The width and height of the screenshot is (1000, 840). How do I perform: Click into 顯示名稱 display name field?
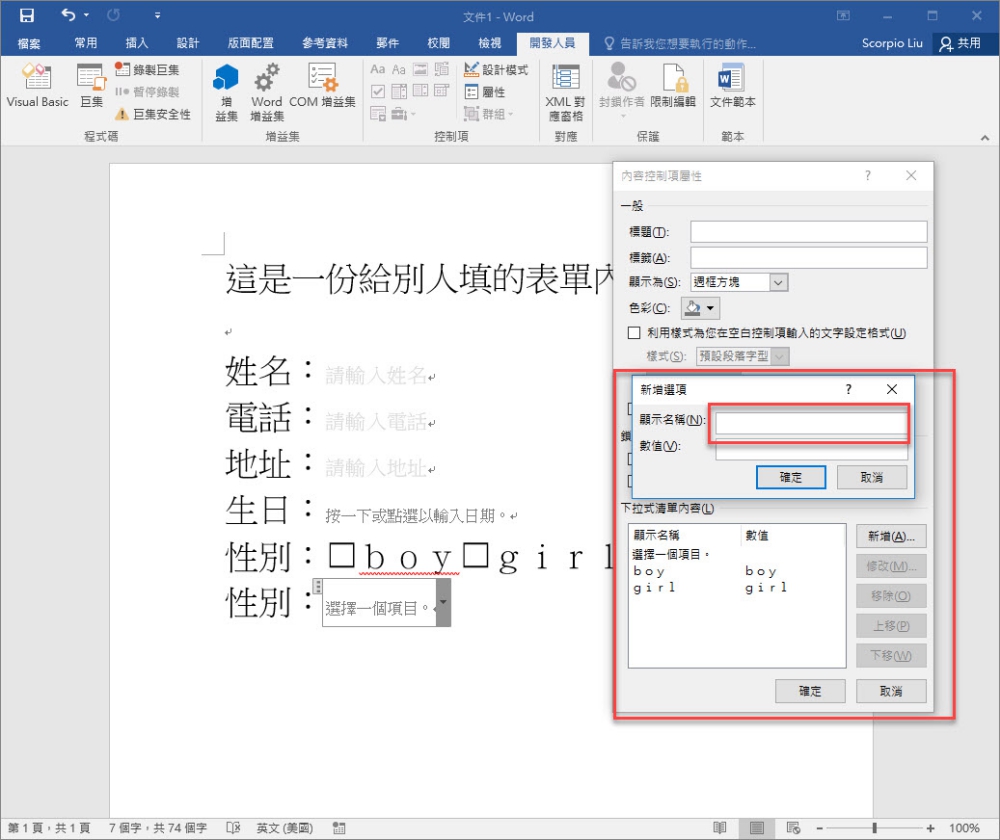point(811,422)
